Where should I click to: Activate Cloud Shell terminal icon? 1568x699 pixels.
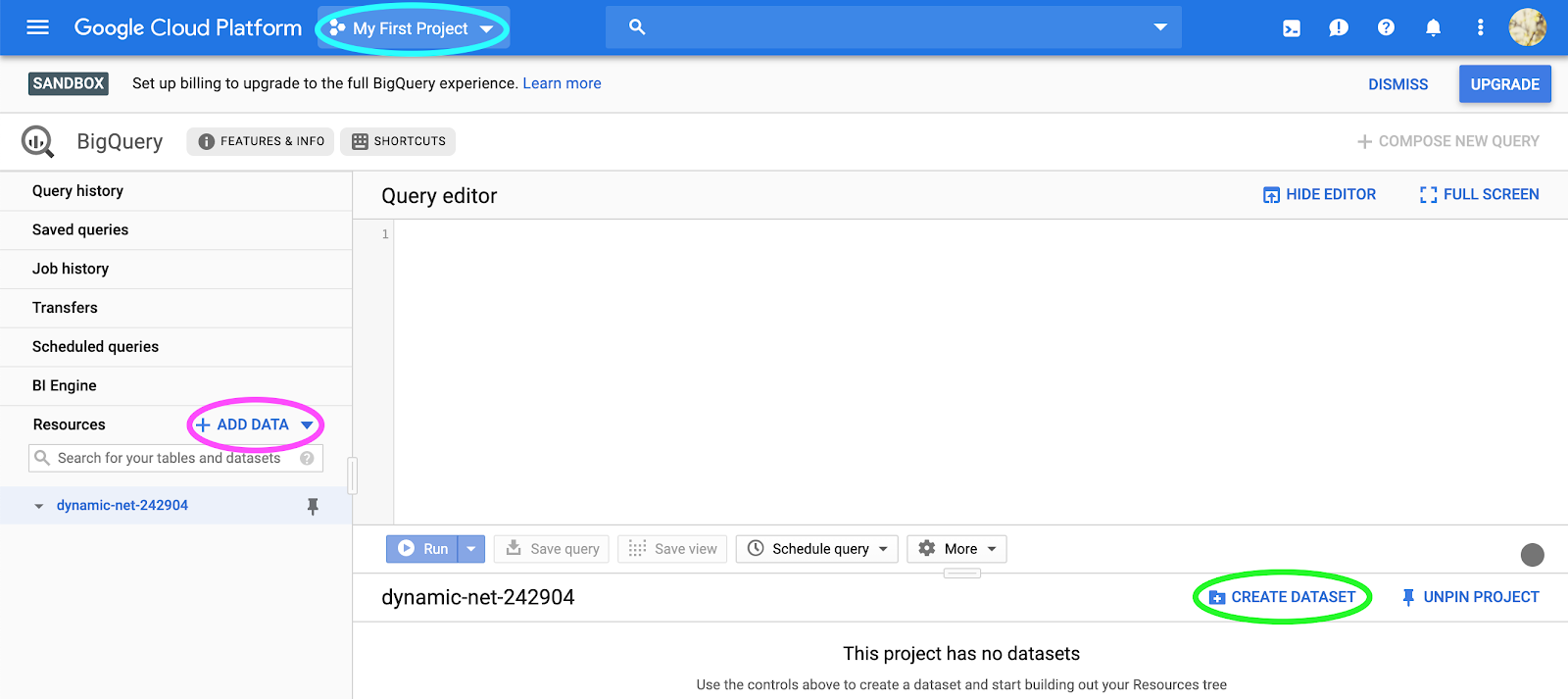[1292, 28]
